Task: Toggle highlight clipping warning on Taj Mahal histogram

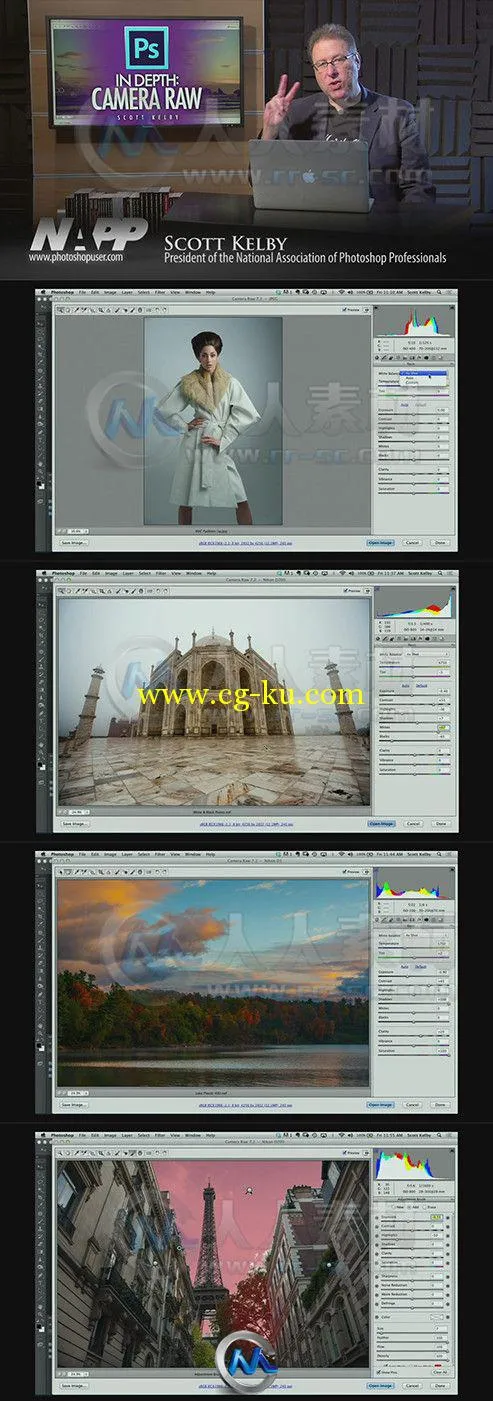Action: tap(453, 589)
